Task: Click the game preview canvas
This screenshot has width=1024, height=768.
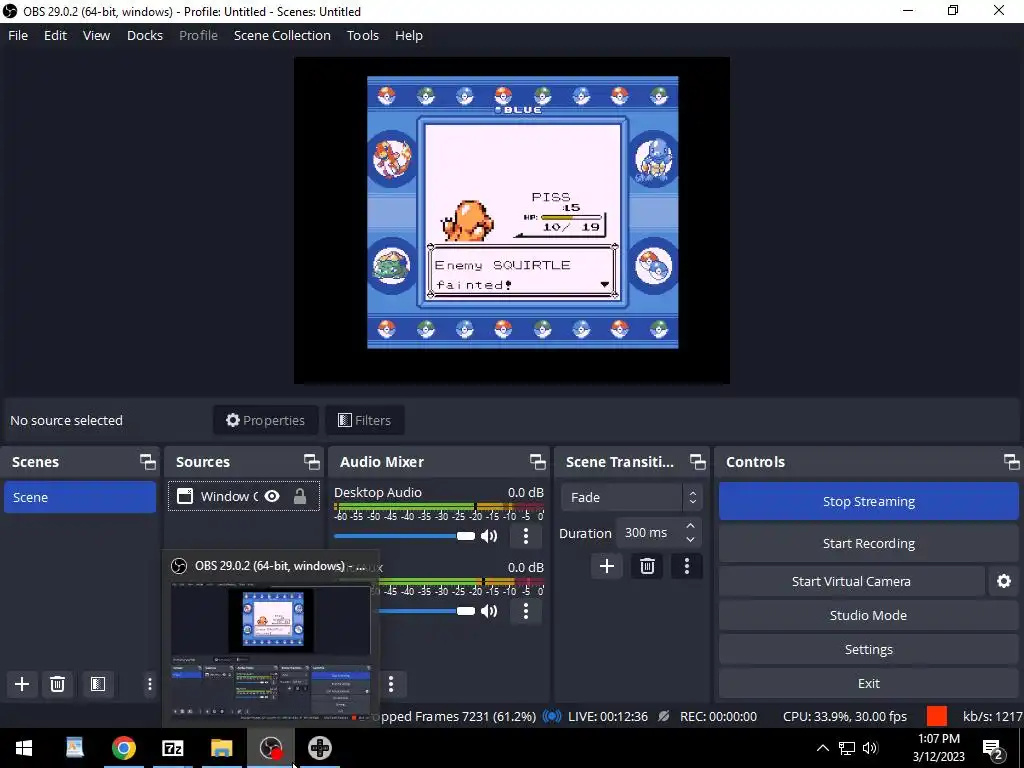Action: pyautogui.click(x=512, y=220)
